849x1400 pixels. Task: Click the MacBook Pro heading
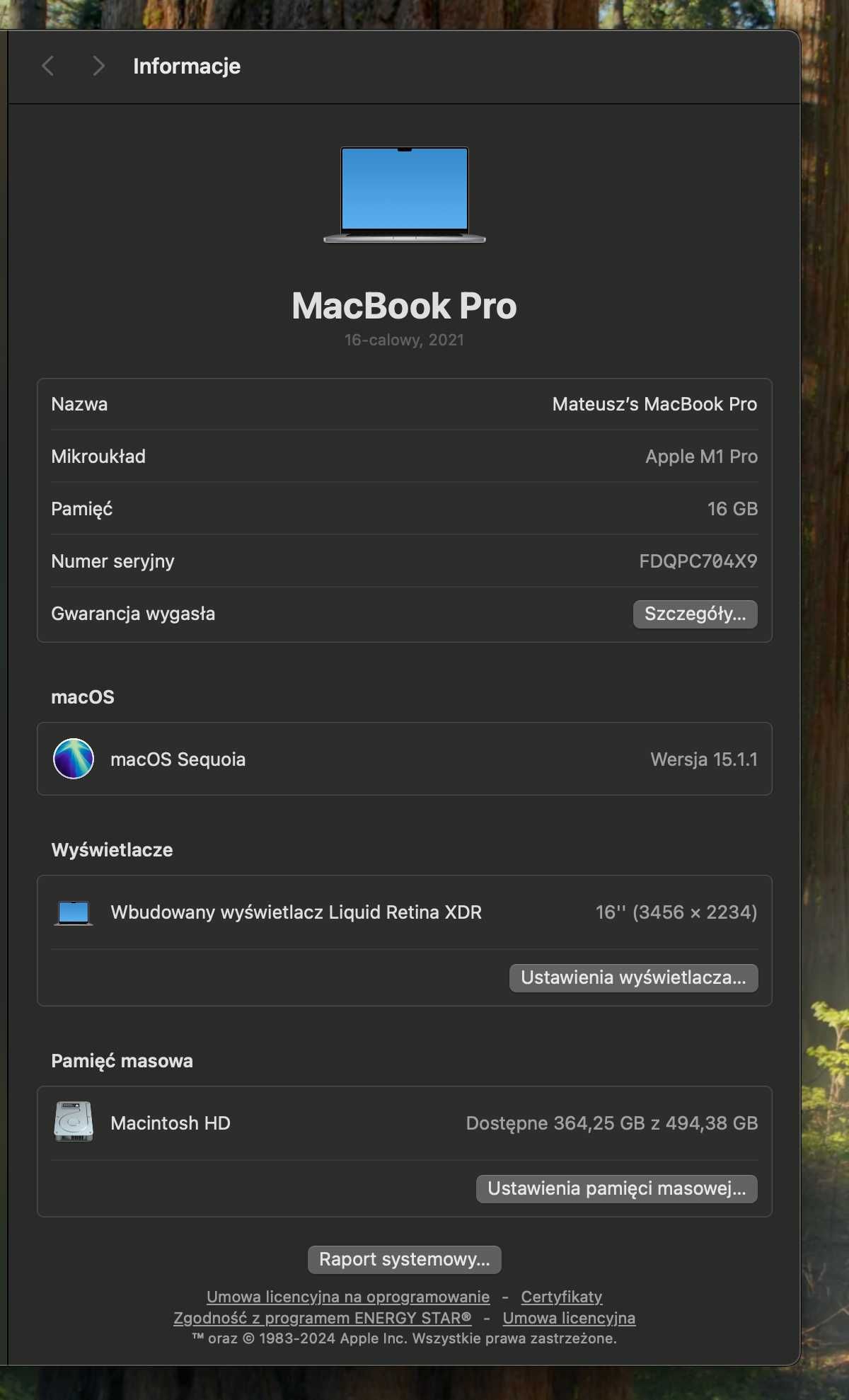click(404, 306)
